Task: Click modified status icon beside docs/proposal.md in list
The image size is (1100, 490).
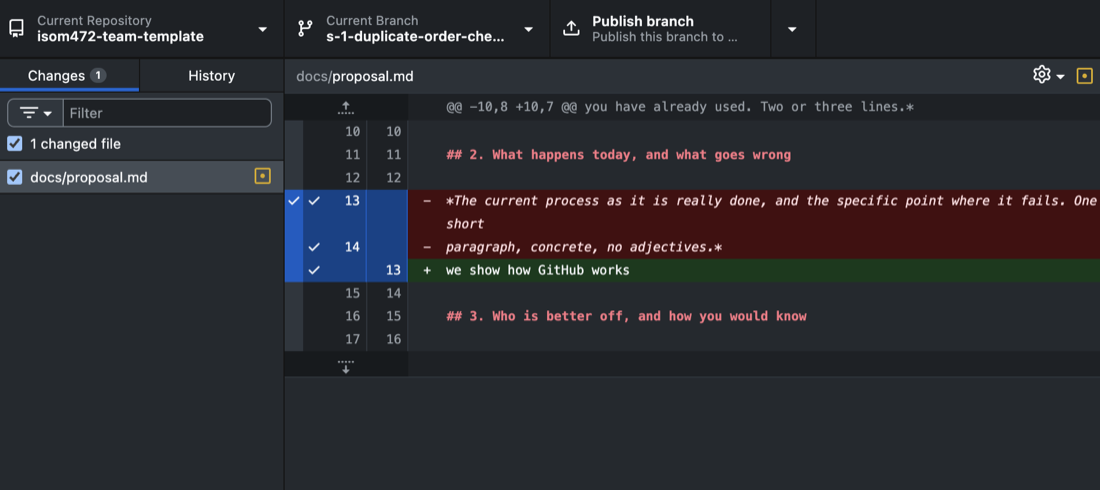Action: coord(262,177)
